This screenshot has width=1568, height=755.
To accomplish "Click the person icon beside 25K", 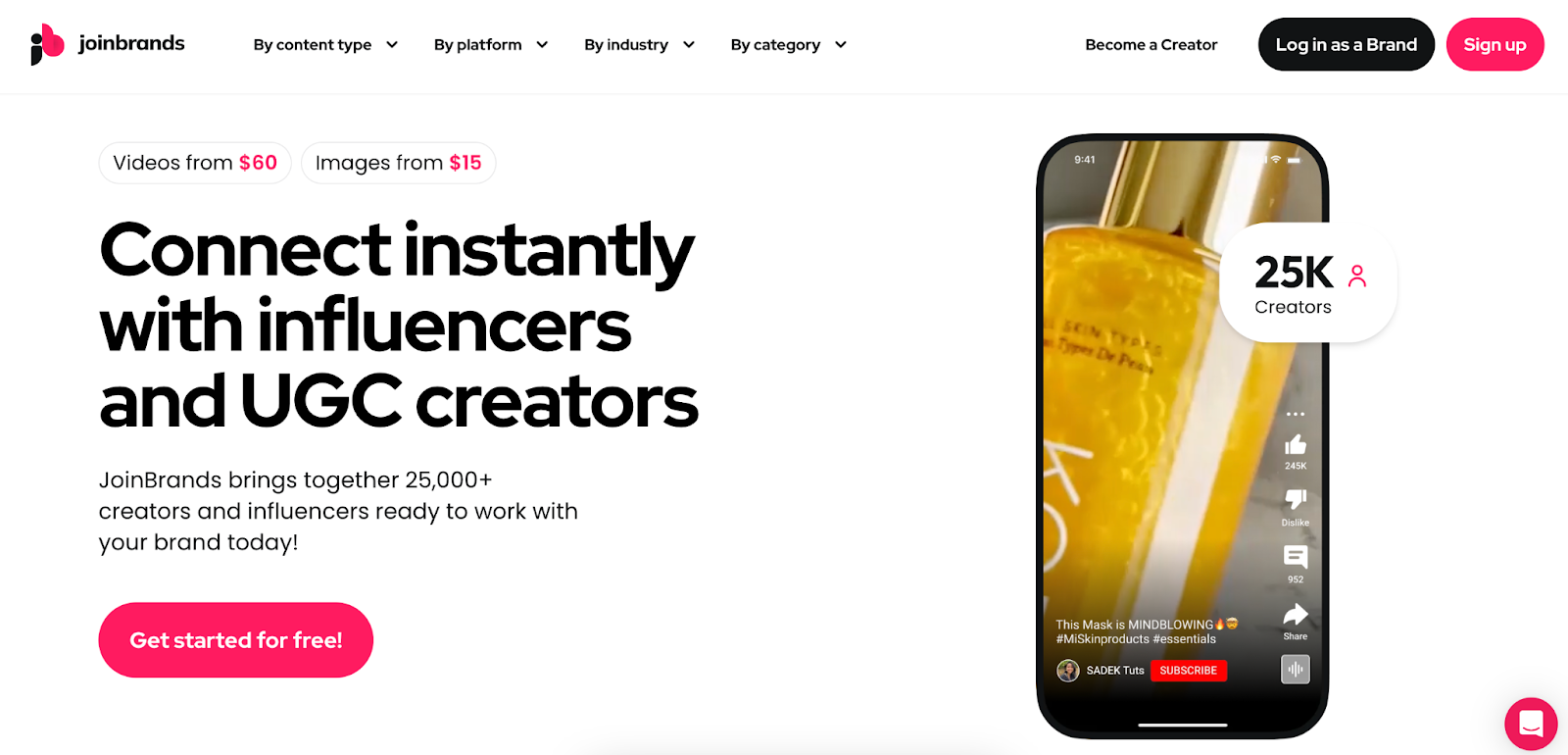I will [1357, 276].
